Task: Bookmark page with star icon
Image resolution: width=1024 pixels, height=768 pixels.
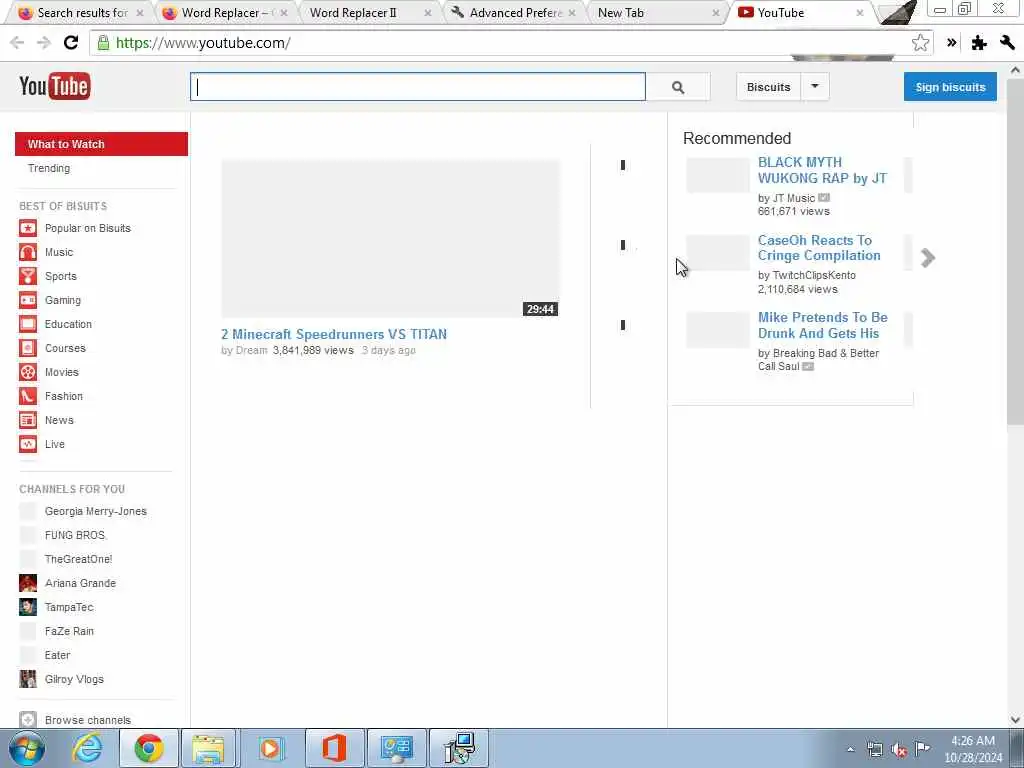Action: (920, 43)
